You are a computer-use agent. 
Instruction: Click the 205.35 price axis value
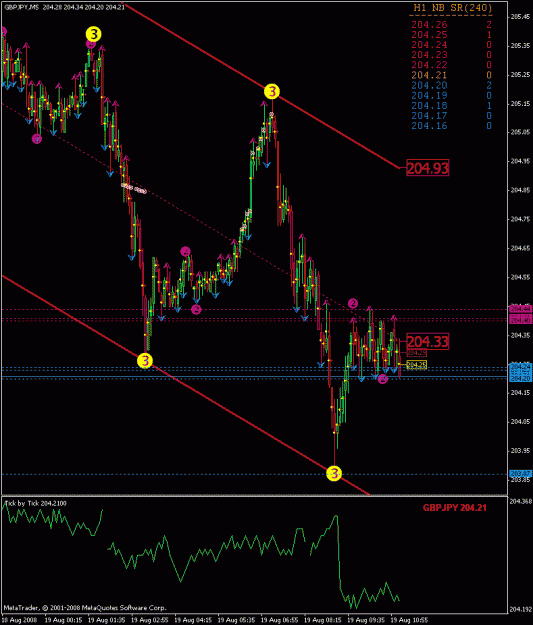pyautogui.click(x=521, y=46)
